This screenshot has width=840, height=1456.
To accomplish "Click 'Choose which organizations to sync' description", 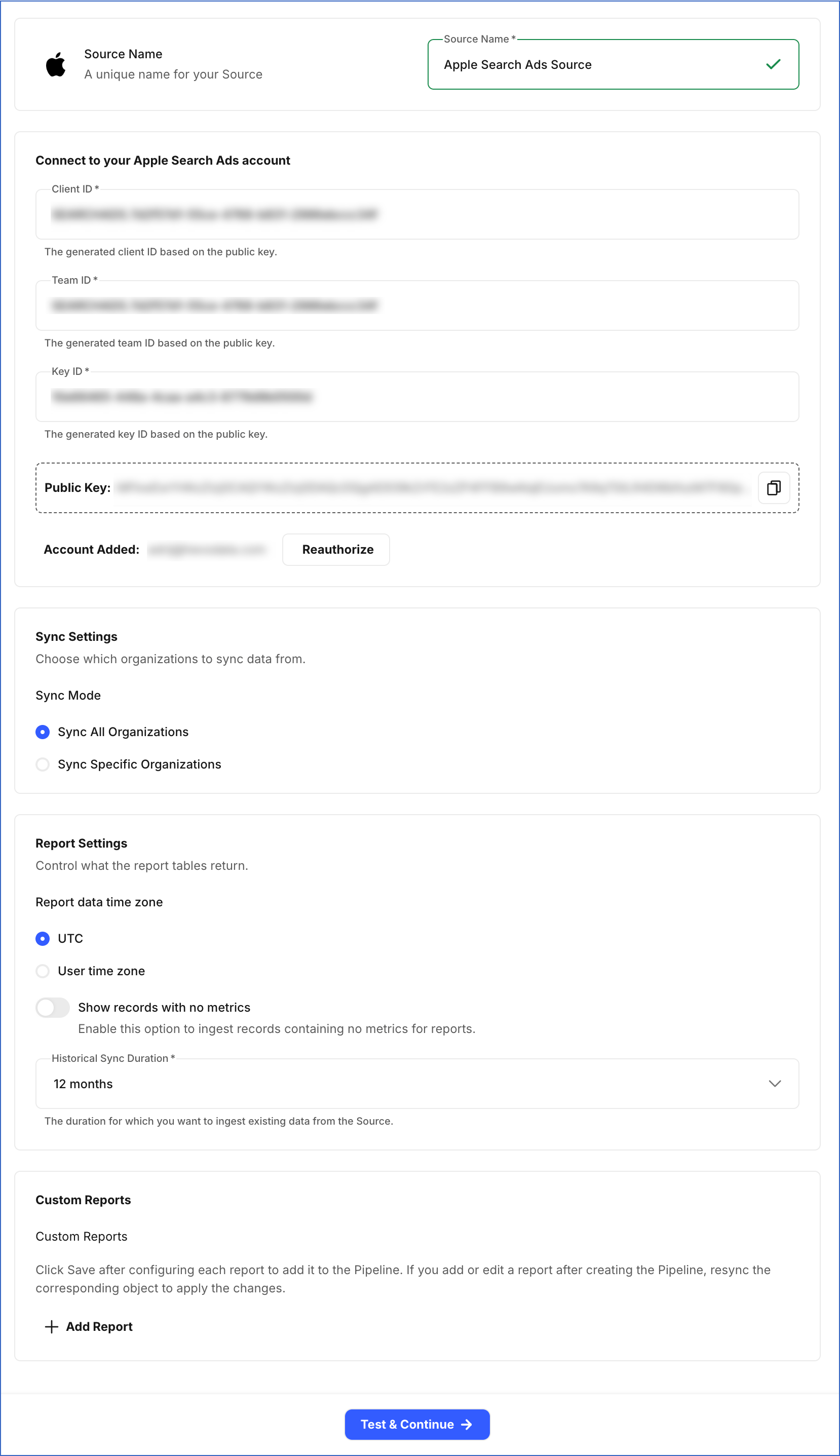I will tap(171, 659).
